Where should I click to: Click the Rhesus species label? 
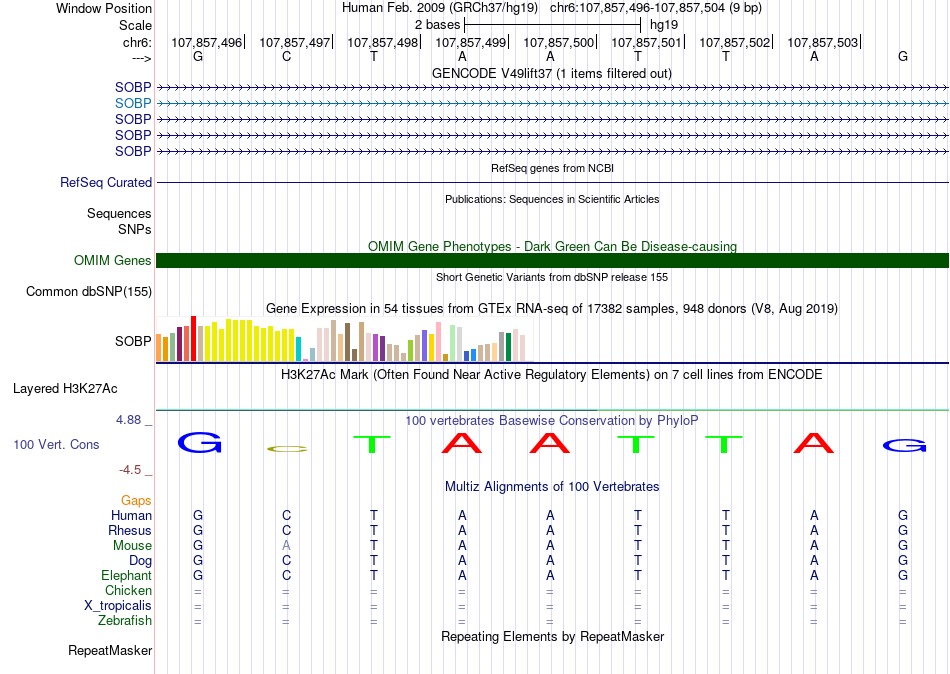130,531
